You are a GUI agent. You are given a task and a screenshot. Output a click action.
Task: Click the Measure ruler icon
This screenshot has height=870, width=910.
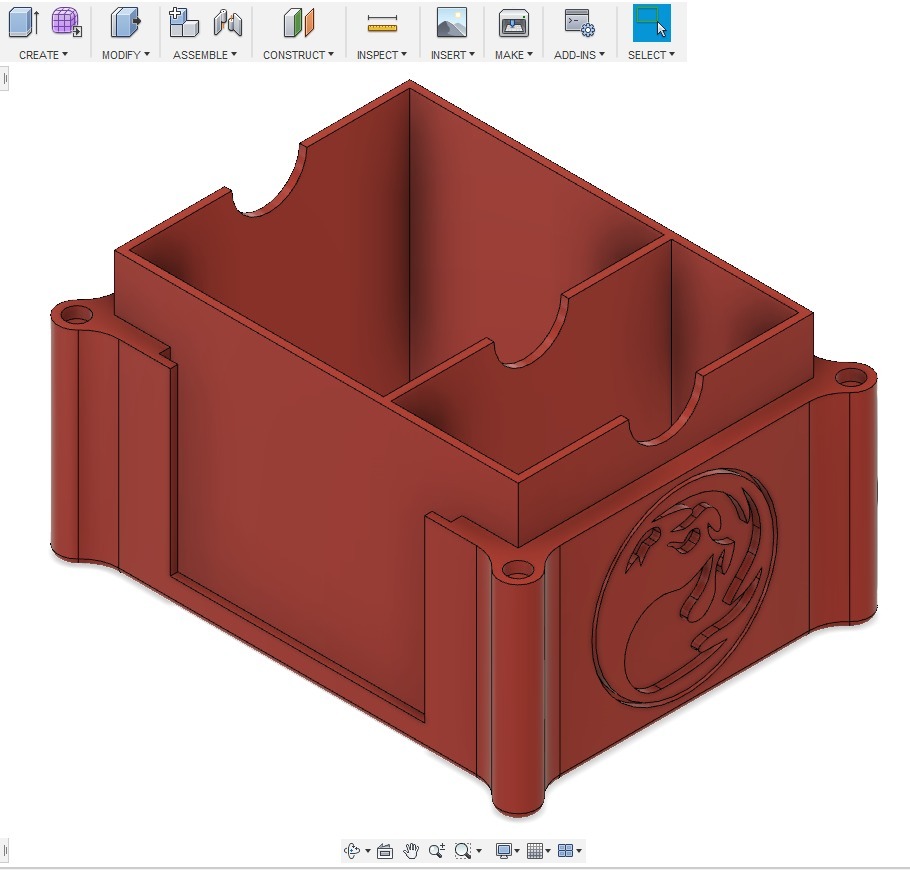pyautogui.click(x=382, y=24)
